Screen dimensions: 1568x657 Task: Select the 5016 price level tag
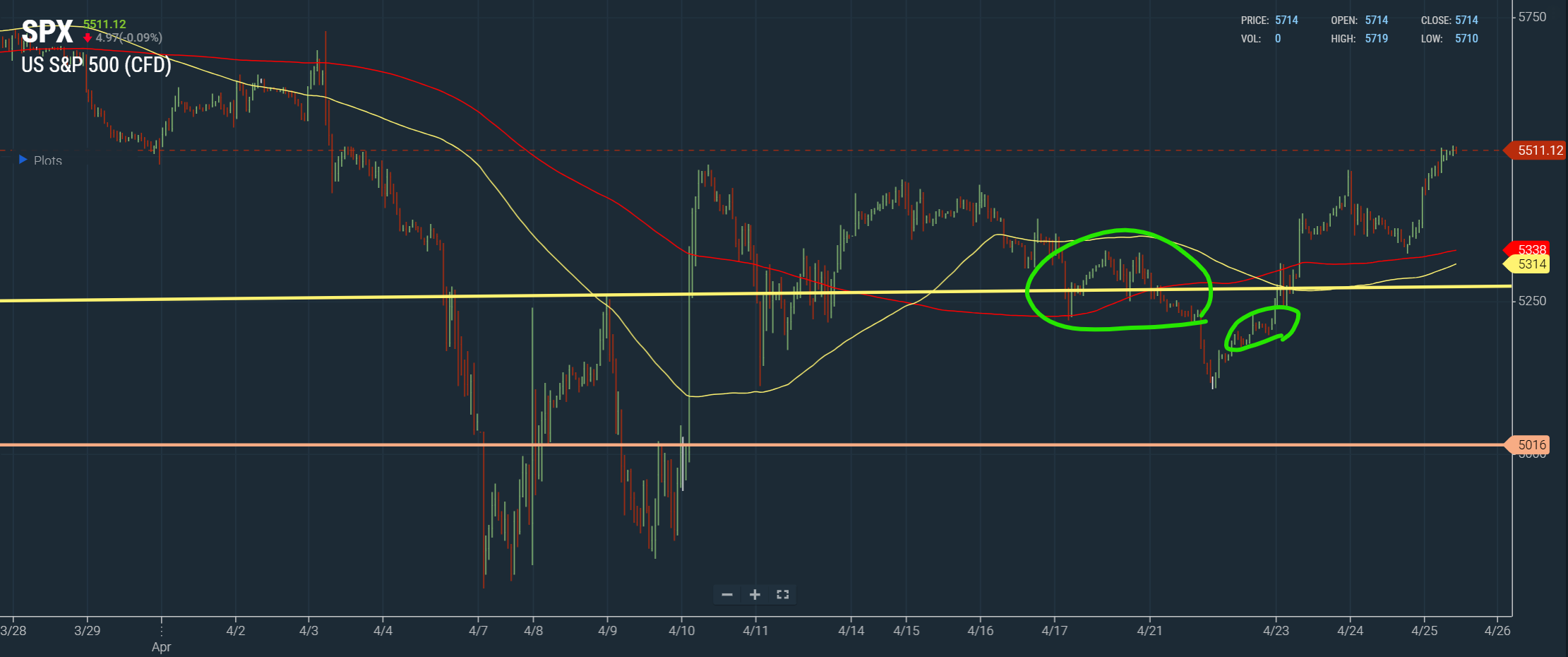(1527, 445)
